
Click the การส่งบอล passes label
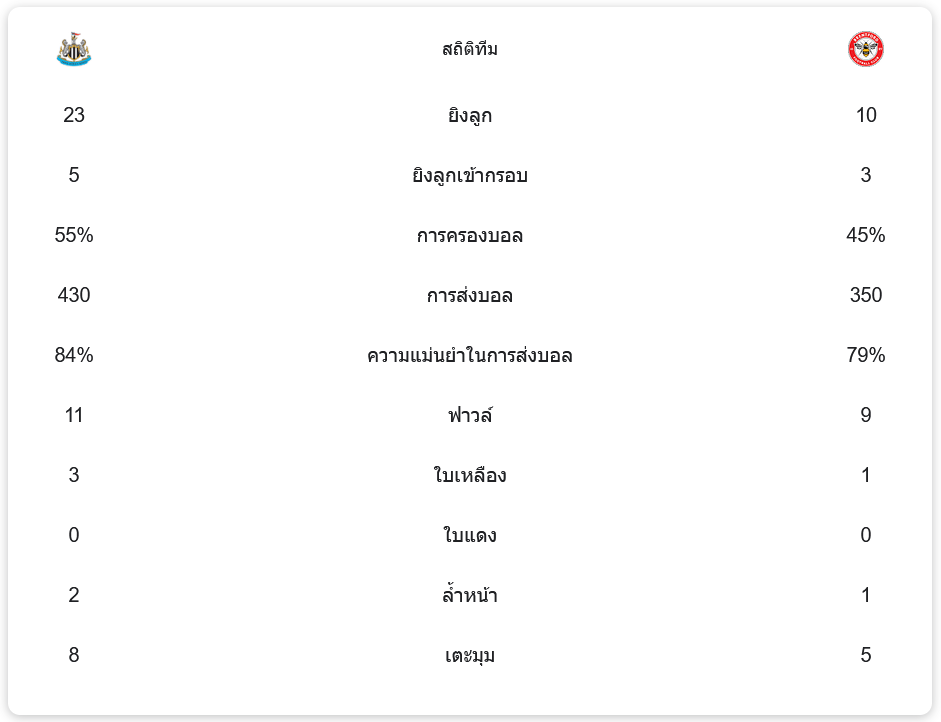[x=470, y=296]
